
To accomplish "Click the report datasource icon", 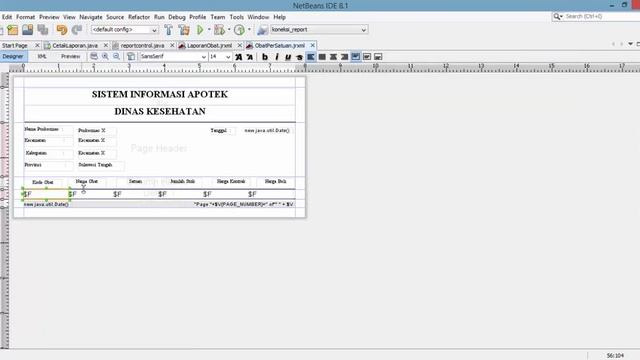I will [x=262, y=30].
